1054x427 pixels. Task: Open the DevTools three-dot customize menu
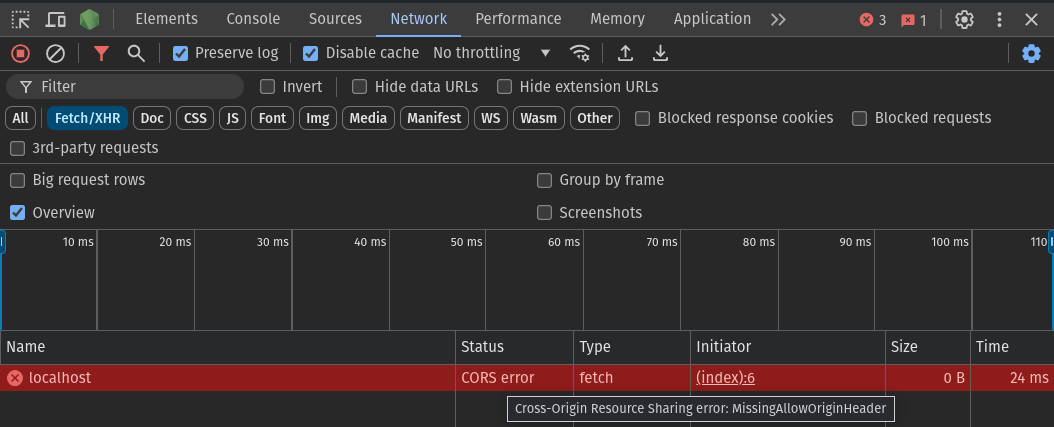[x=999, y=19]
